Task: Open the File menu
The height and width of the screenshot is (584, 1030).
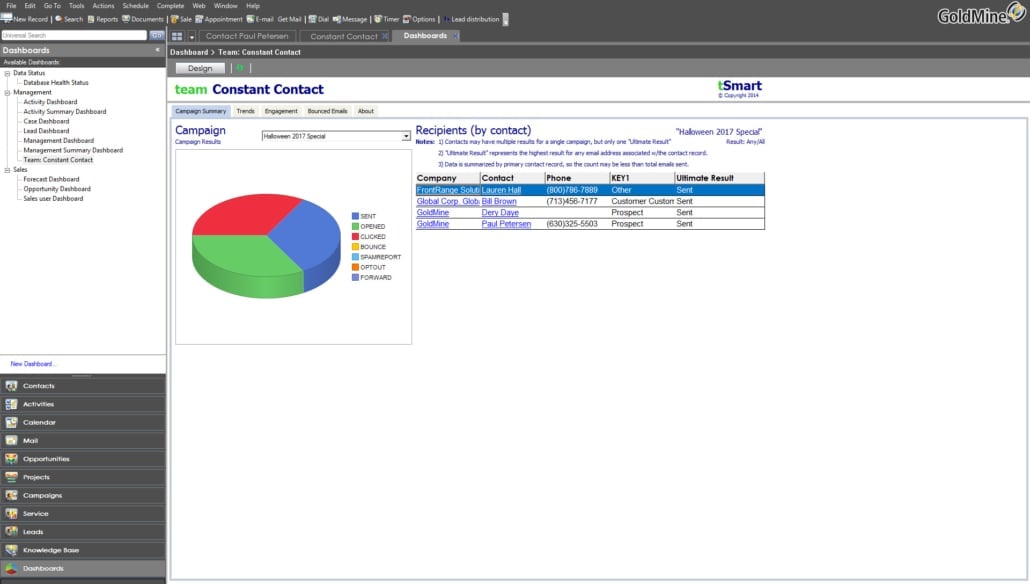Action: [x=11, y=6]
